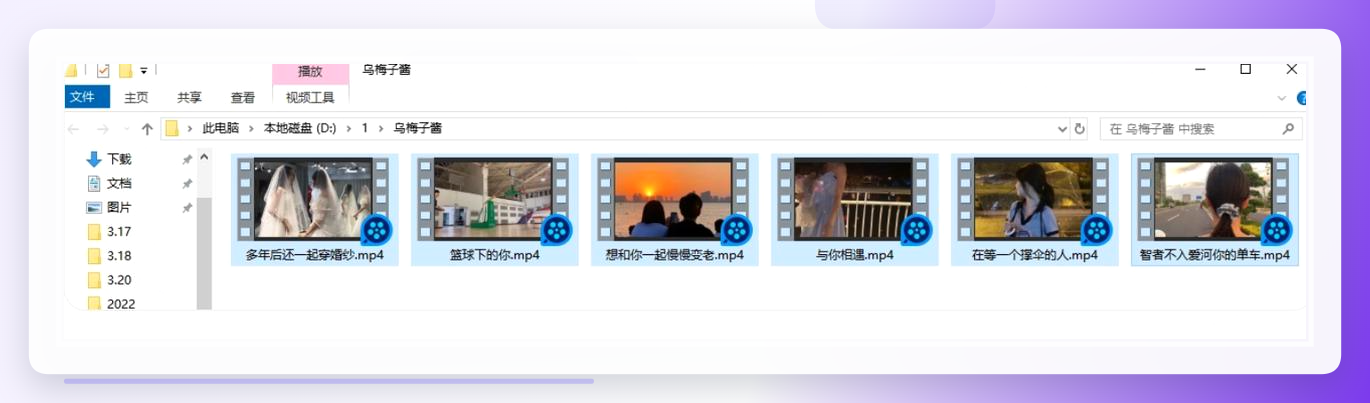Click 本地磁盘 (D:) in the breadcrumb
Screen dimensions: 1370x403
pos(300,129)
